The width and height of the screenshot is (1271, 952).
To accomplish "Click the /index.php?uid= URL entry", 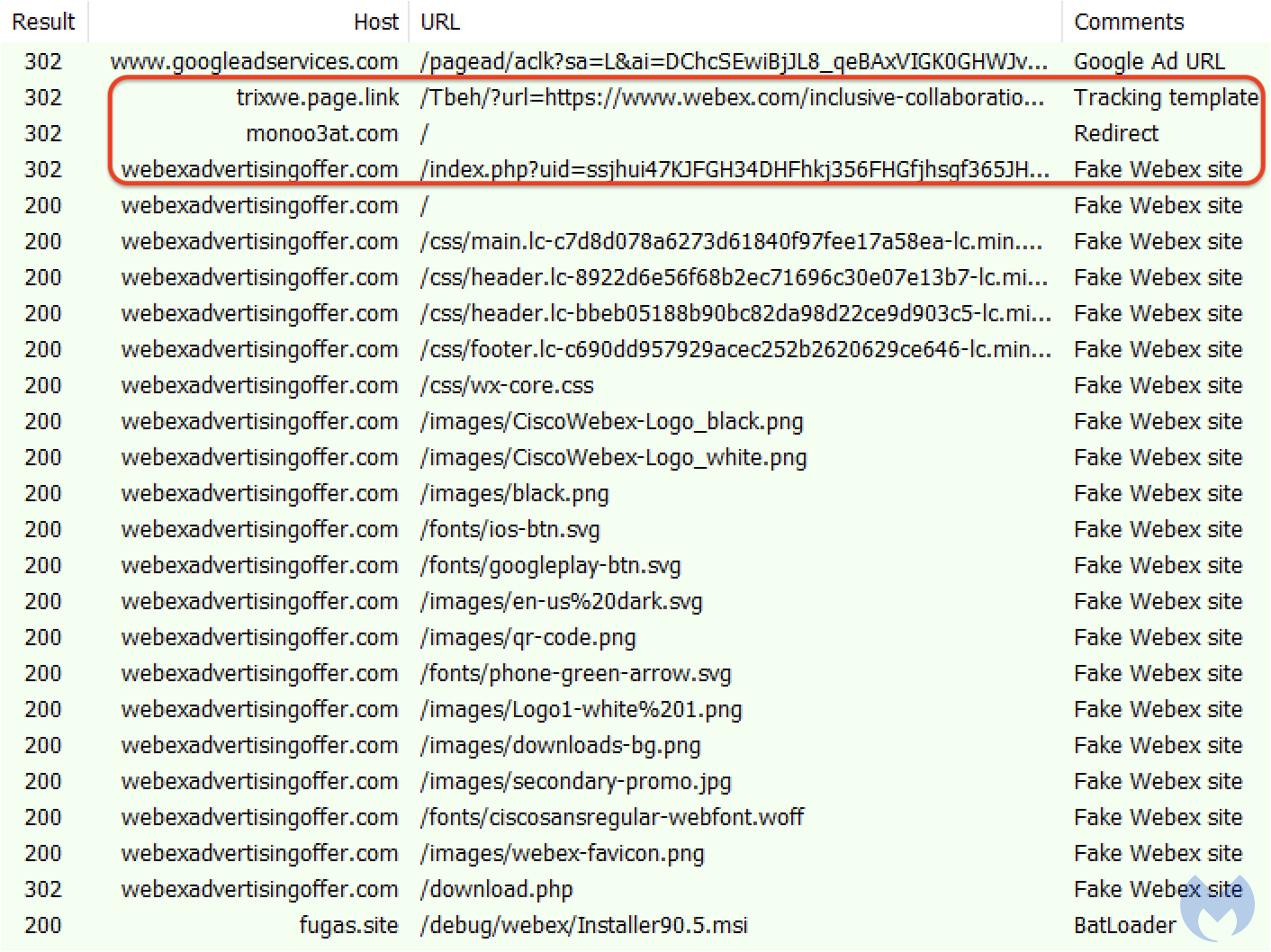I will pyautogui.click(x=735, y=169).
